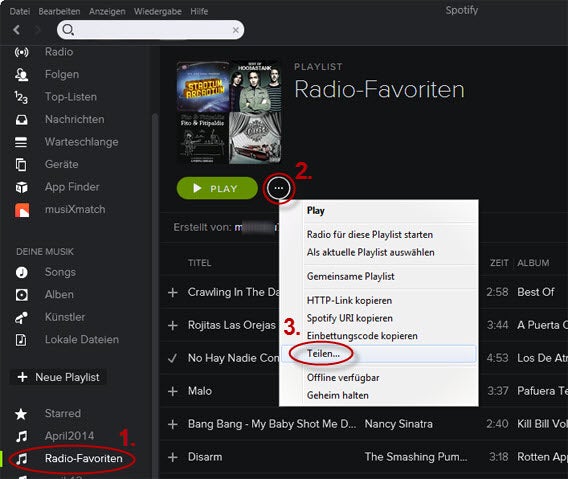Screen dimensions: 568x479
Task: Open Rotten Apples album link
Action: point(542,457)
